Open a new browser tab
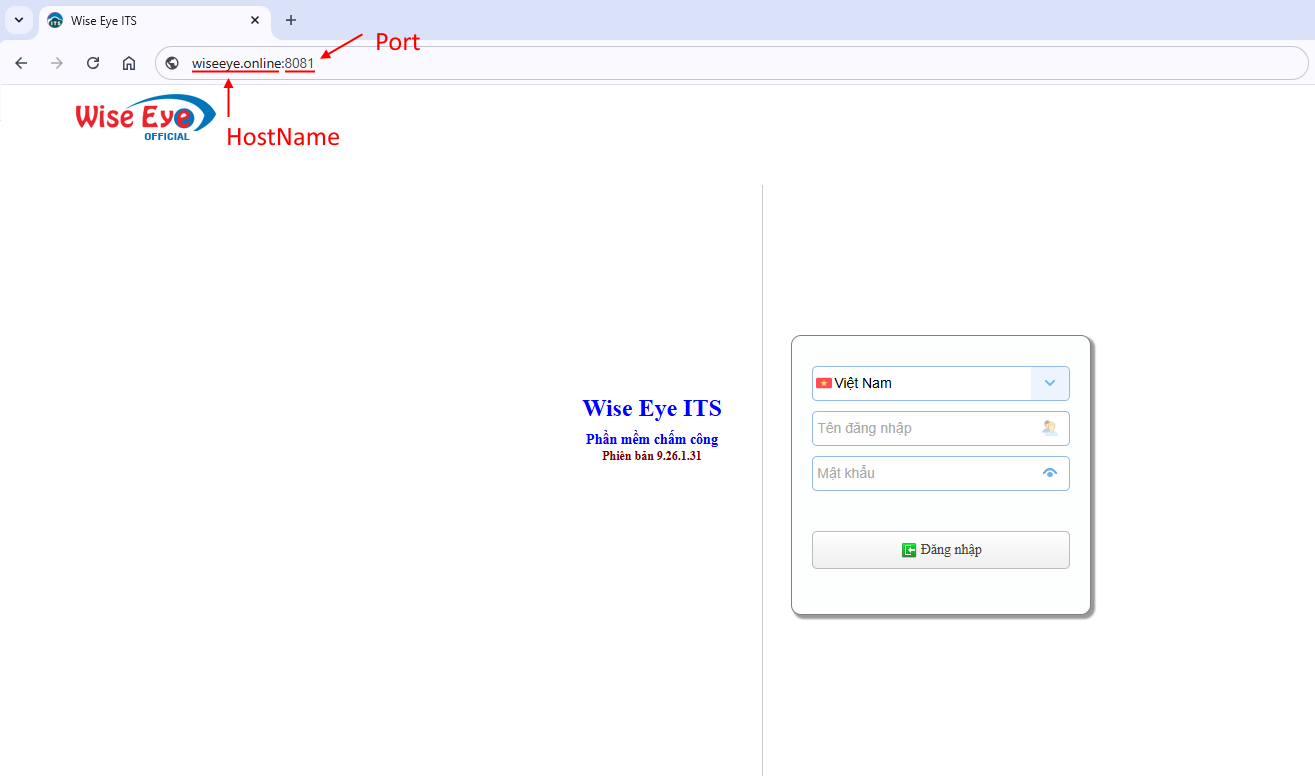1315x776 pixels. click(291, 20)
